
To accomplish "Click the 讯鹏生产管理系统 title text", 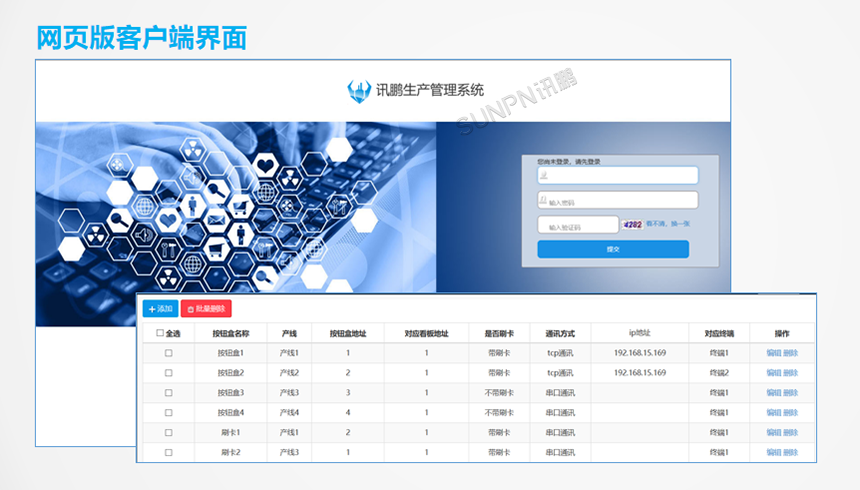I will click(429, 91).
